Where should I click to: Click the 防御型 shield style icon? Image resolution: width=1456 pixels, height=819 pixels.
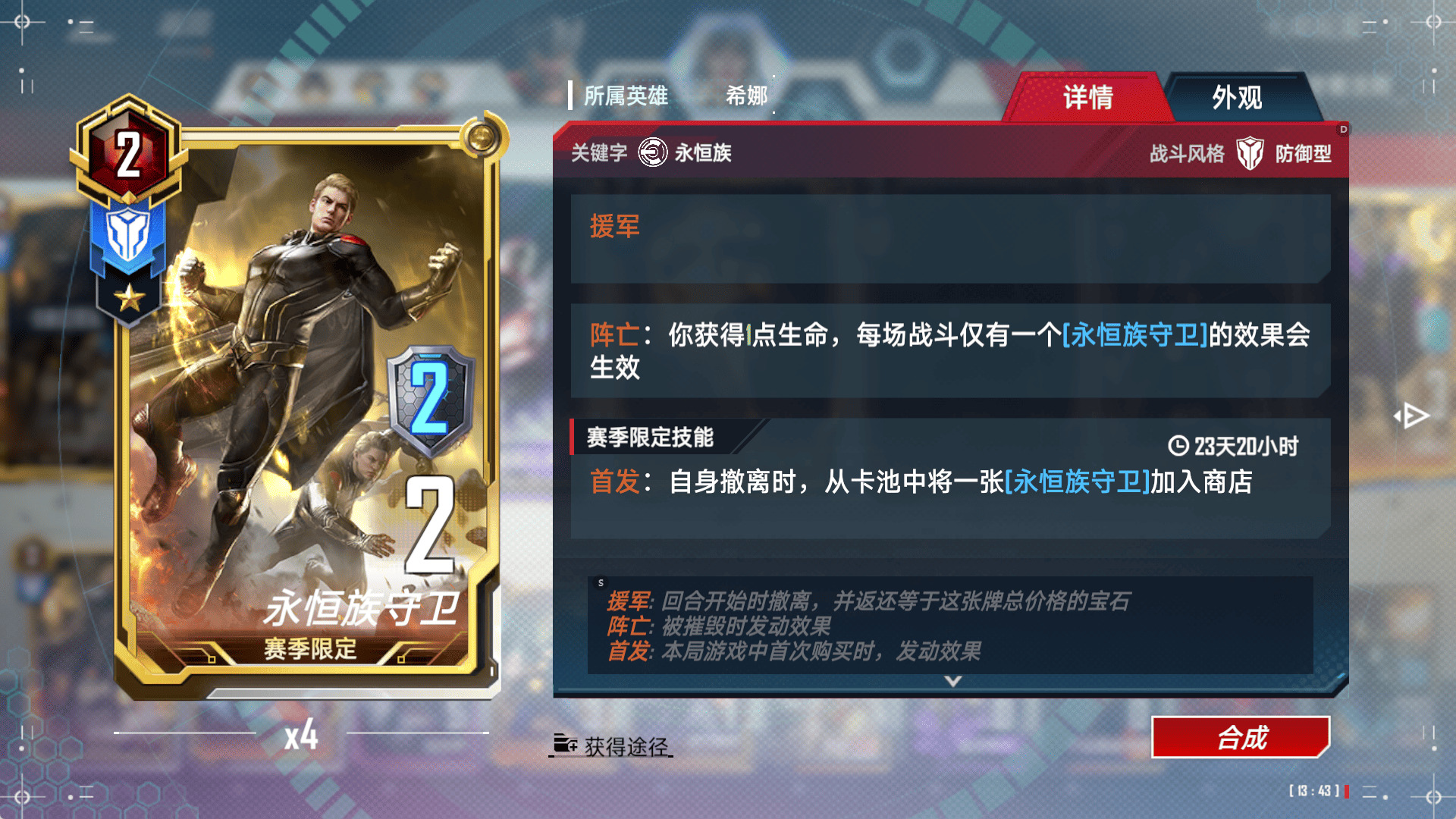click(1250, 153)
